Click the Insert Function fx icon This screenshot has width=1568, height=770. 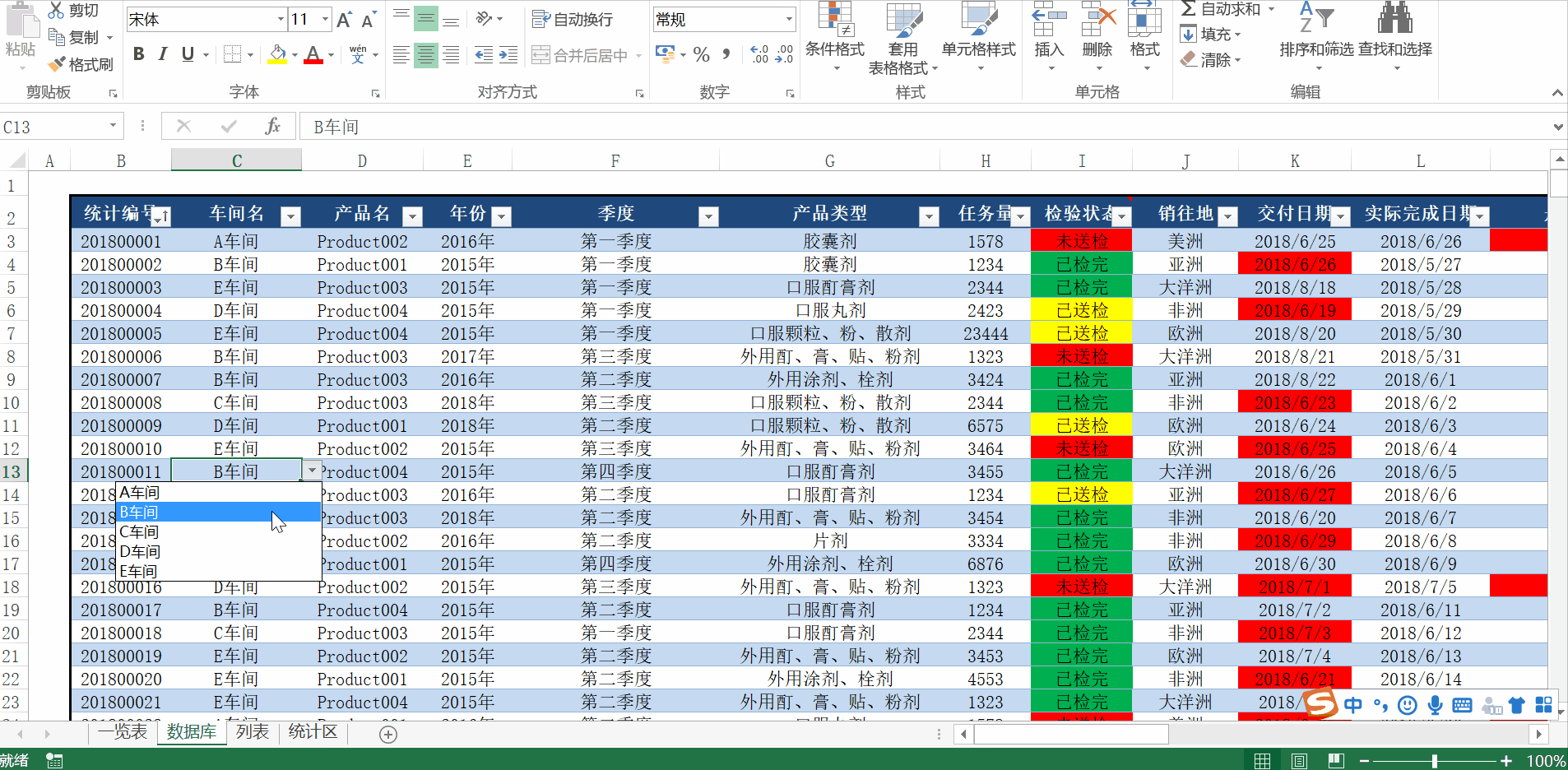tap(273, 126)
